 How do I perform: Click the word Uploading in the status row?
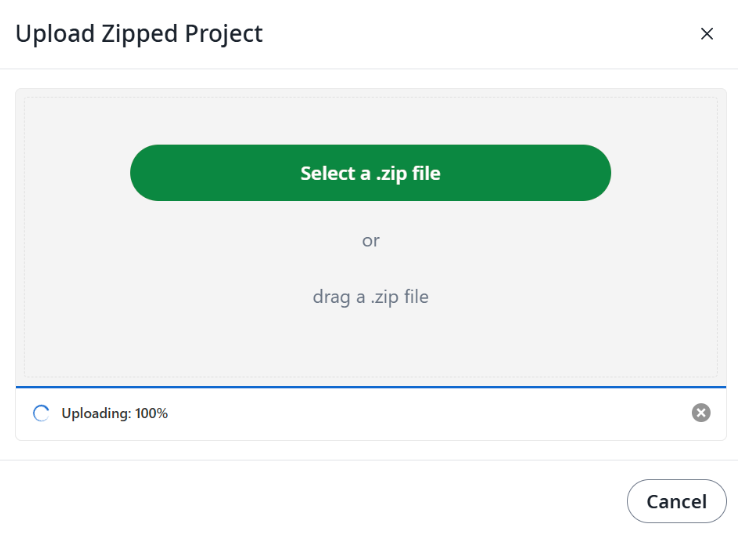96,413
